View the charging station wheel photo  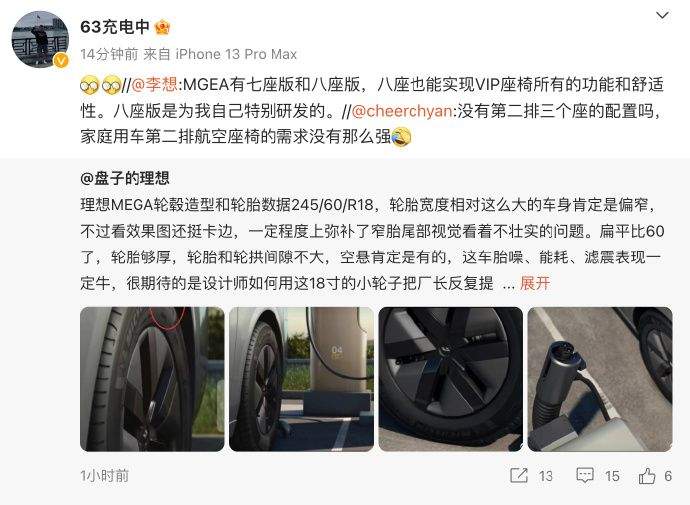pyautogui.click(x=301, y=379)
